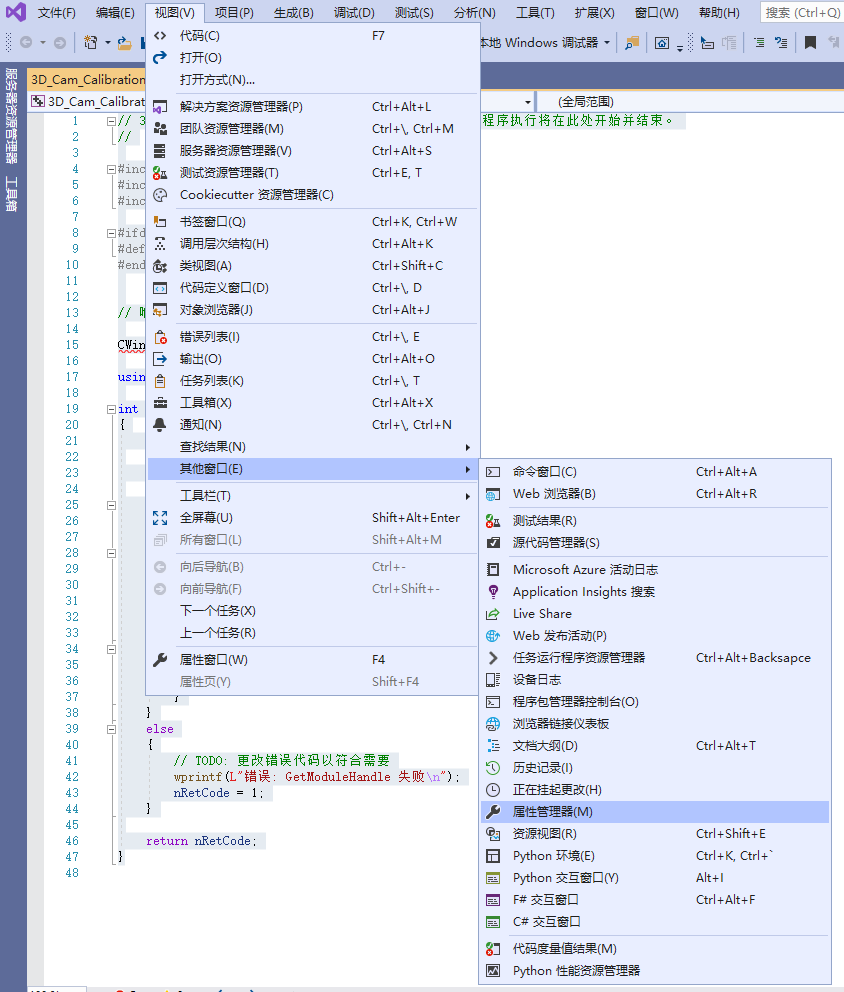Viewport: 844px width, 992px height.
Task: Select the 全屏幕 option
Action: pyautogui.click(x=206, y=518)
